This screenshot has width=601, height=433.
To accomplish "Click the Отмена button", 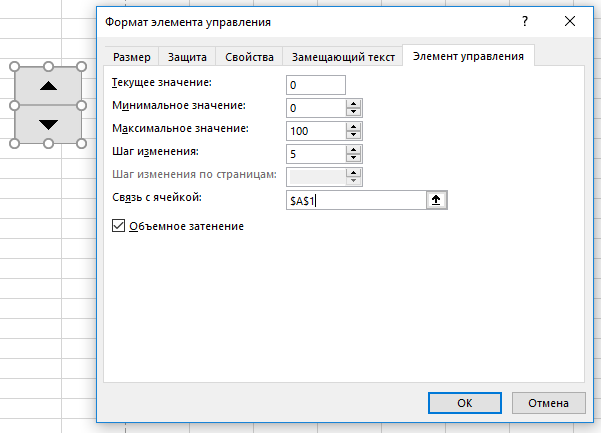I will click(548, 403).
